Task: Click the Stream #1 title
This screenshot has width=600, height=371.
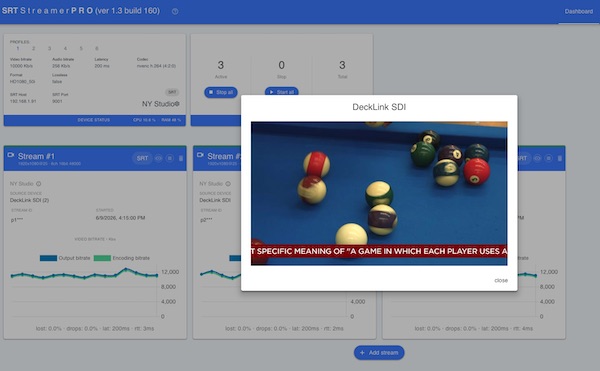Action: [36, 156]
